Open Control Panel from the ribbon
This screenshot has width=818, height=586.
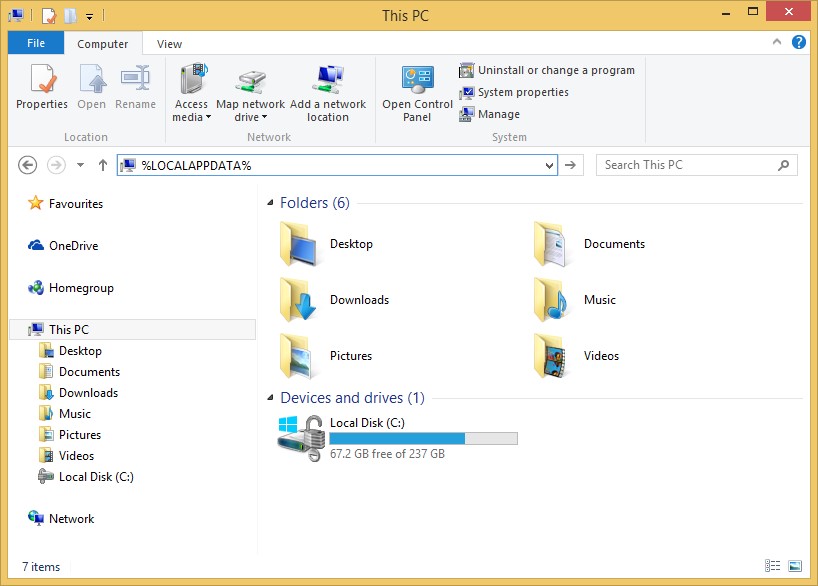[417, 93]
